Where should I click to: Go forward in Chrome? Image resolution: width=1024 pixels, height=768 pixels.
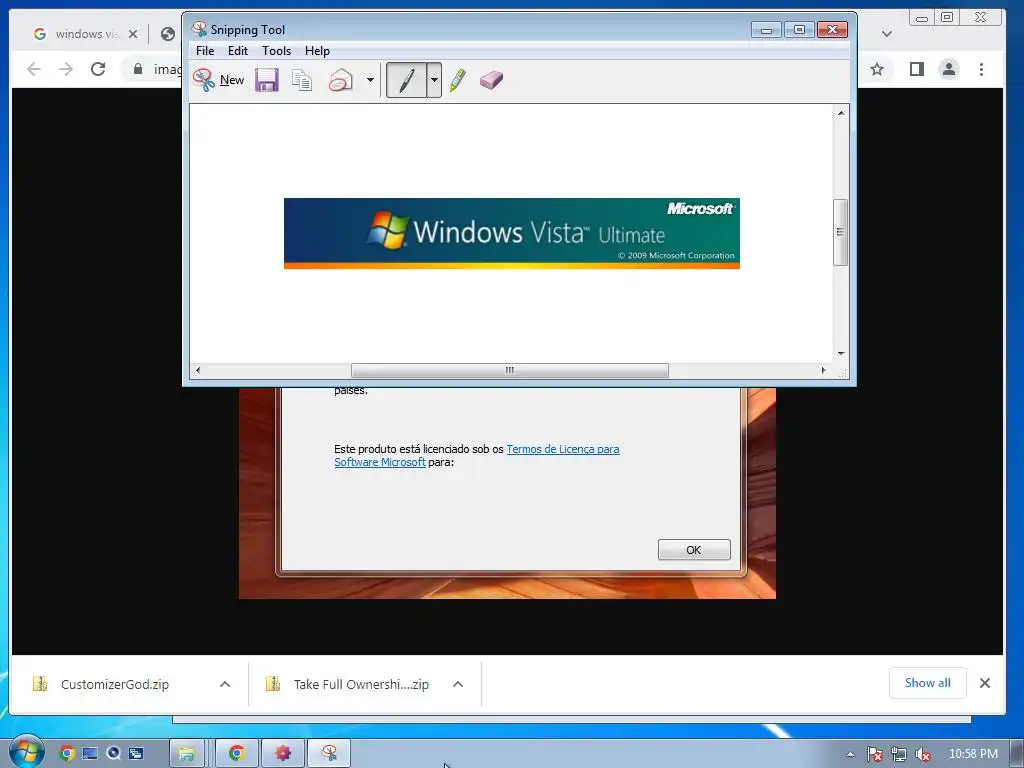[66, 69]
